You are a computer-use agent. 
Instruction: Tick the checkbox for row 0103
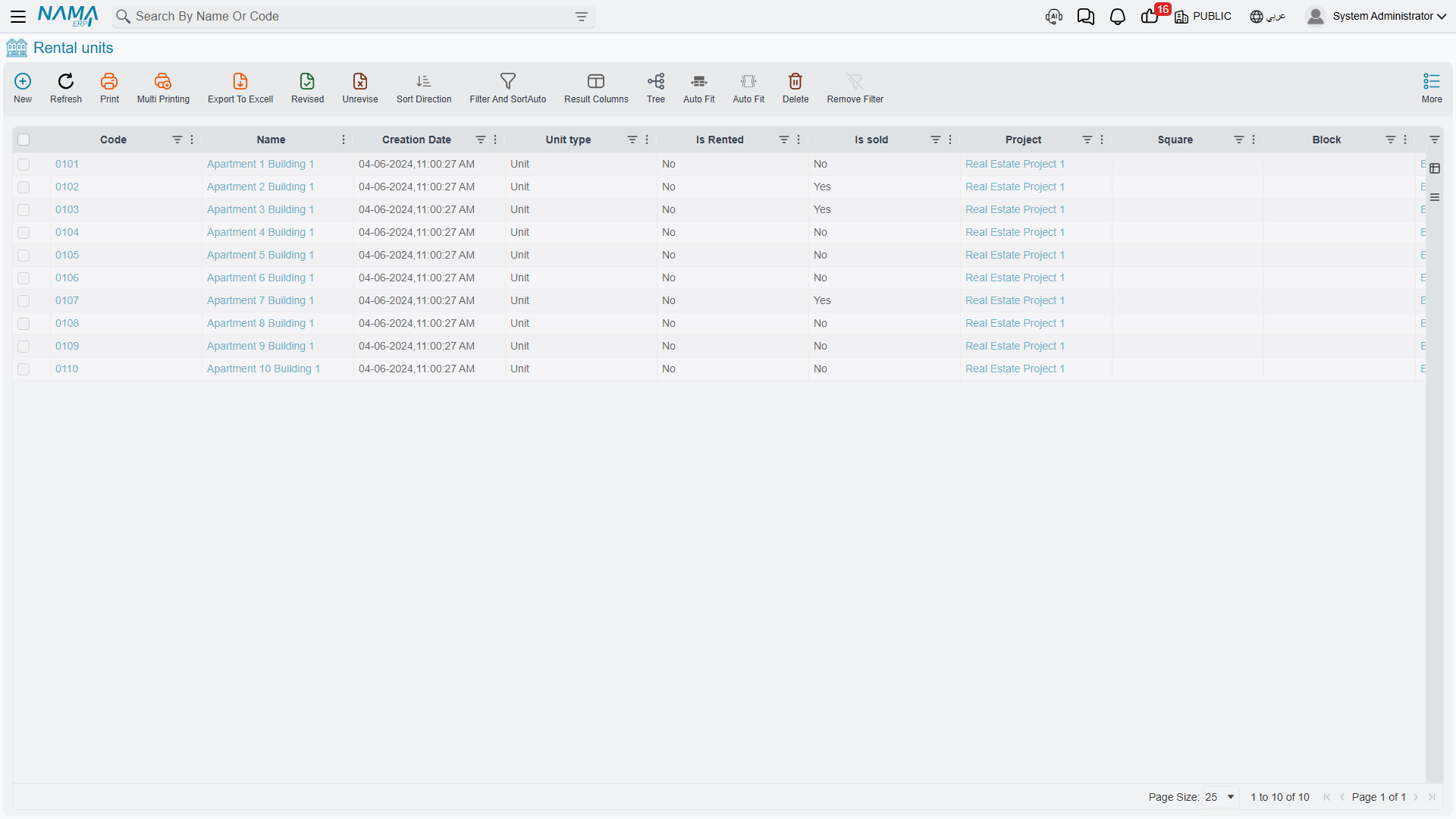(24, 210)
